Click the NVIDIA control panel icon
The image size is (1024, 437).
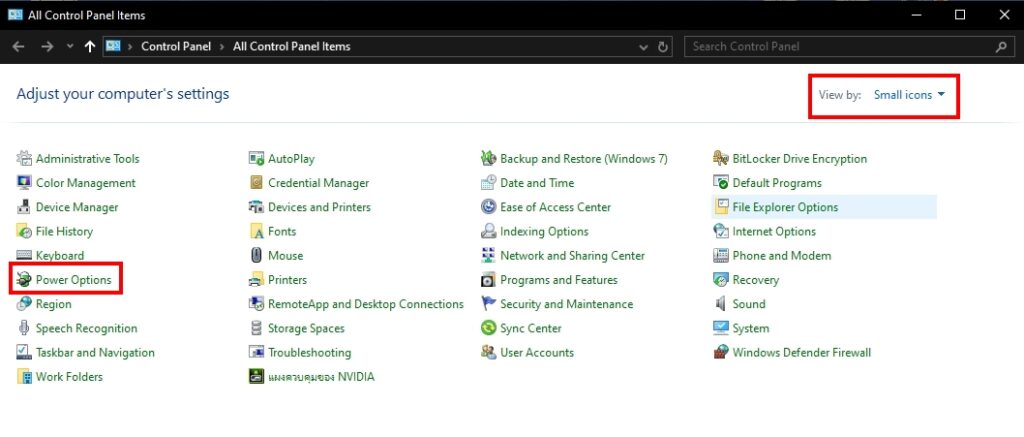[257, 377]
